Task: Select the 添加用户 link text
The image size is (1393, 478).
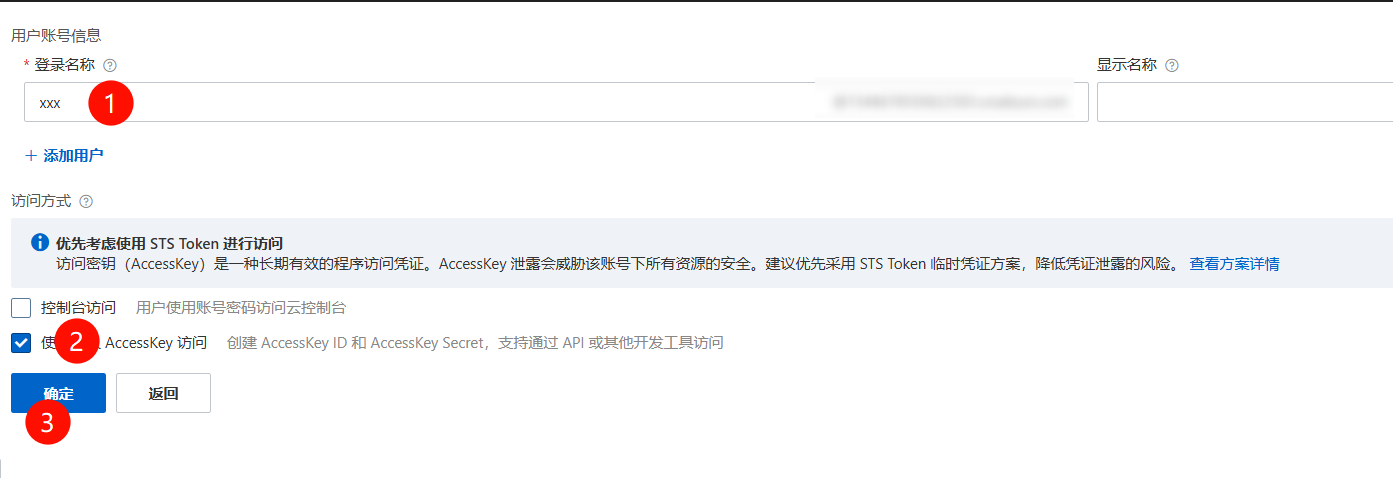Action: 73,155
